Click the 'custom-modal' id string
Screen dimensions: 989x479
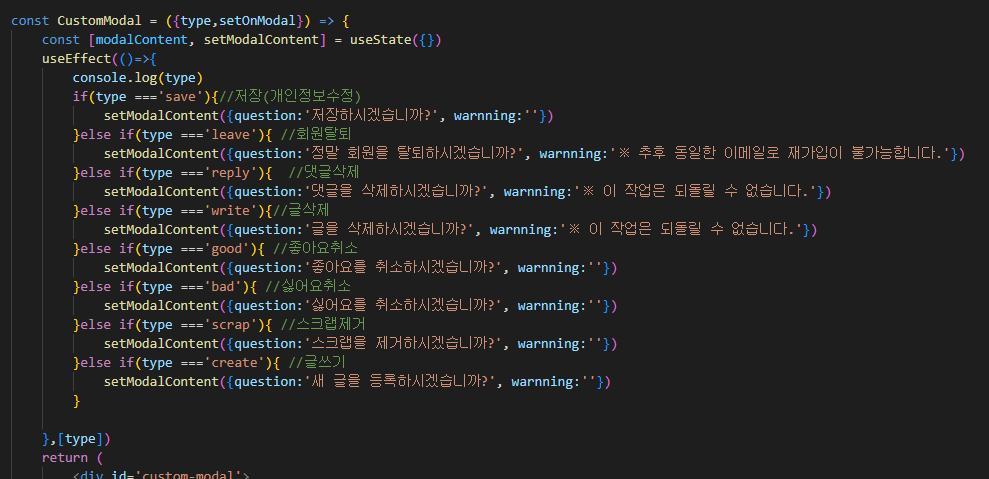(x=191, y=475)
